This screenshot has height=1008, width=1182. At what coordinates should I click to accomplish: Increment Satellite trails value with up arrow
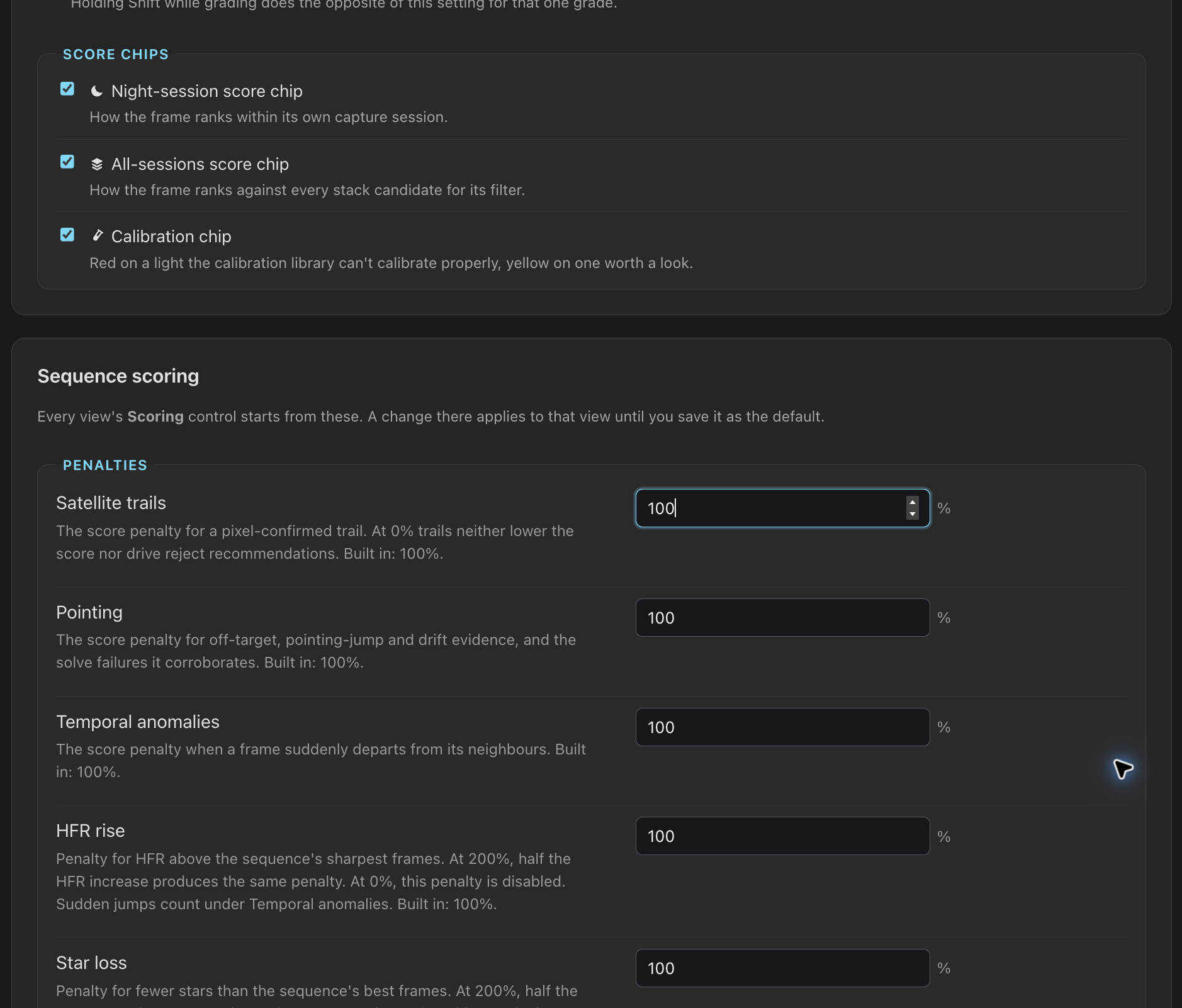pyautogui.click(x=913, y=502)
